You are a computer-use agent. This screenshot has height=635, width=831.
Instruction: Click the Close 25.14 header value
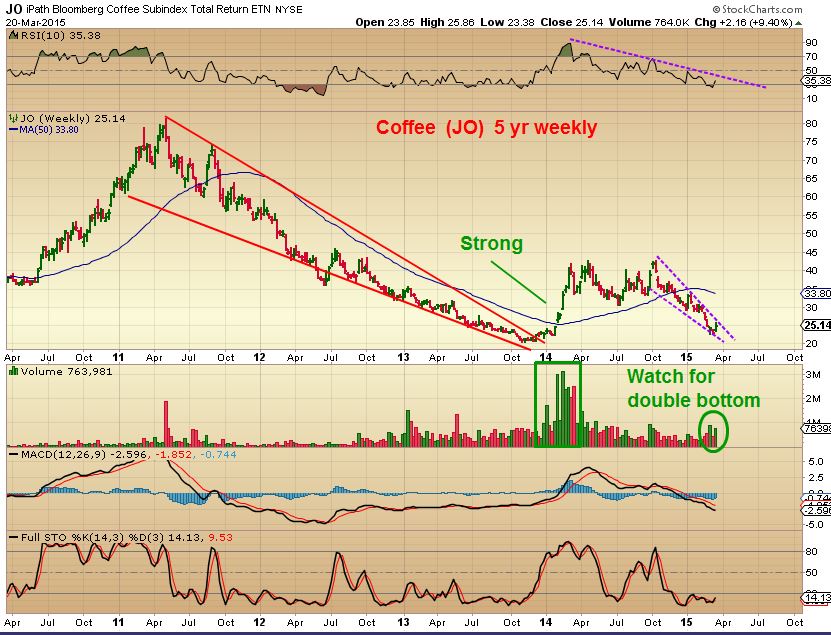572,22
